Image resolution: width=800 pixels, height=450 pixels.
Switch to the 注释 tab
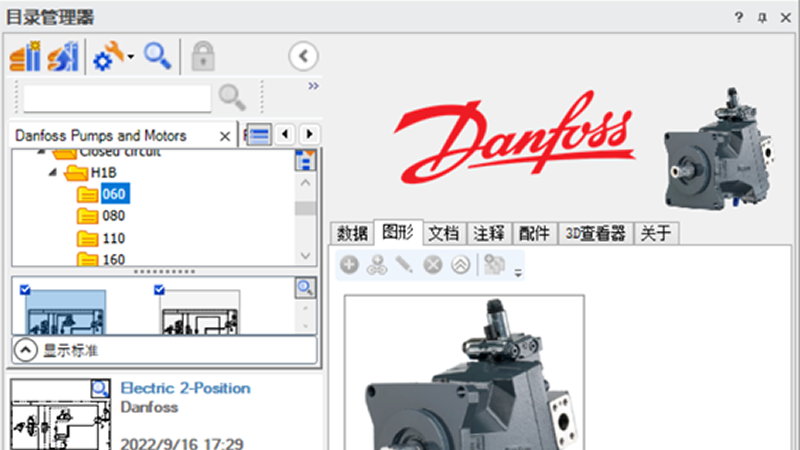tap(489, 234)
